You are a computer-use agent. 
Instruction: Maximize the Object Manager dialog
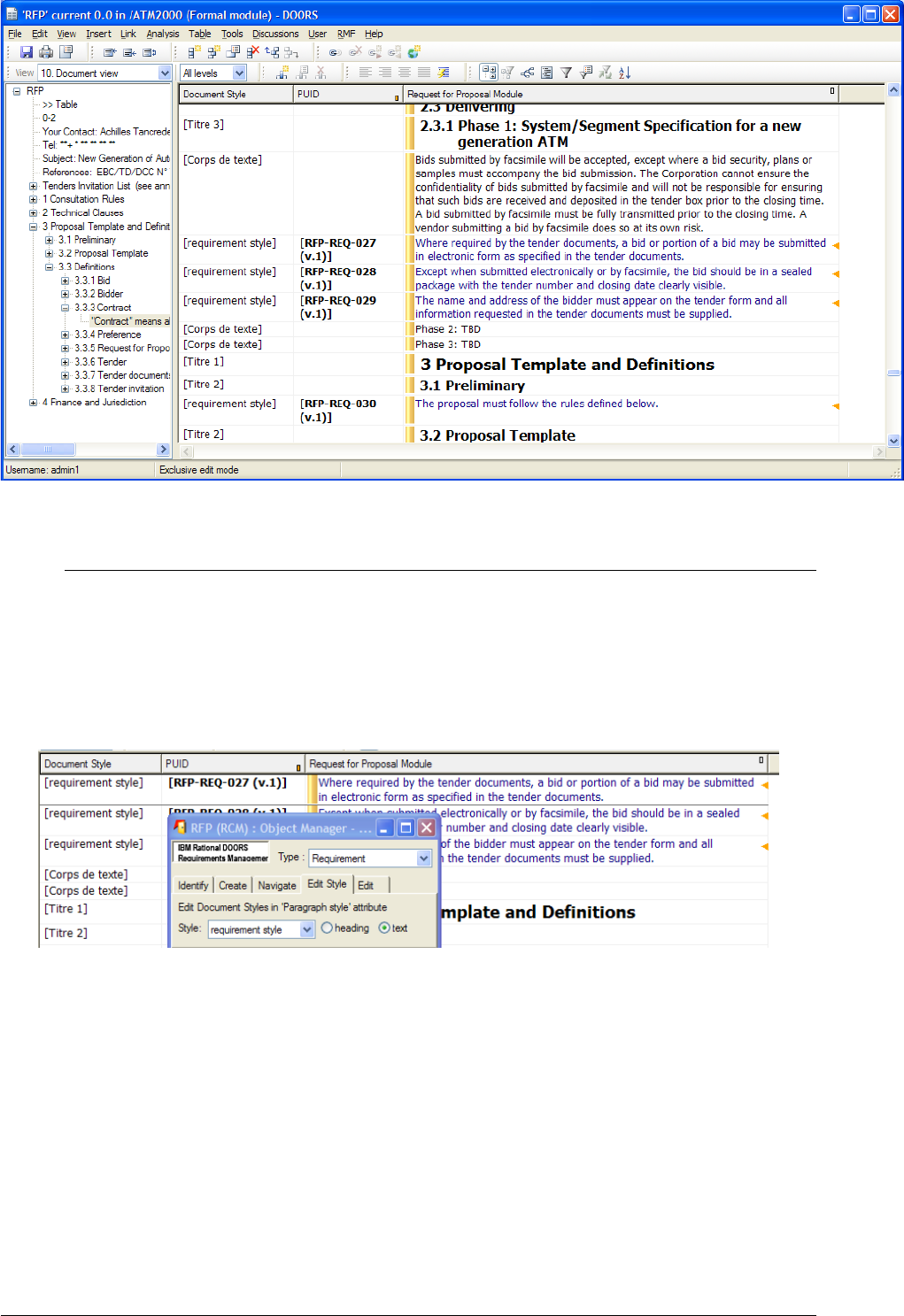point(406,827)
